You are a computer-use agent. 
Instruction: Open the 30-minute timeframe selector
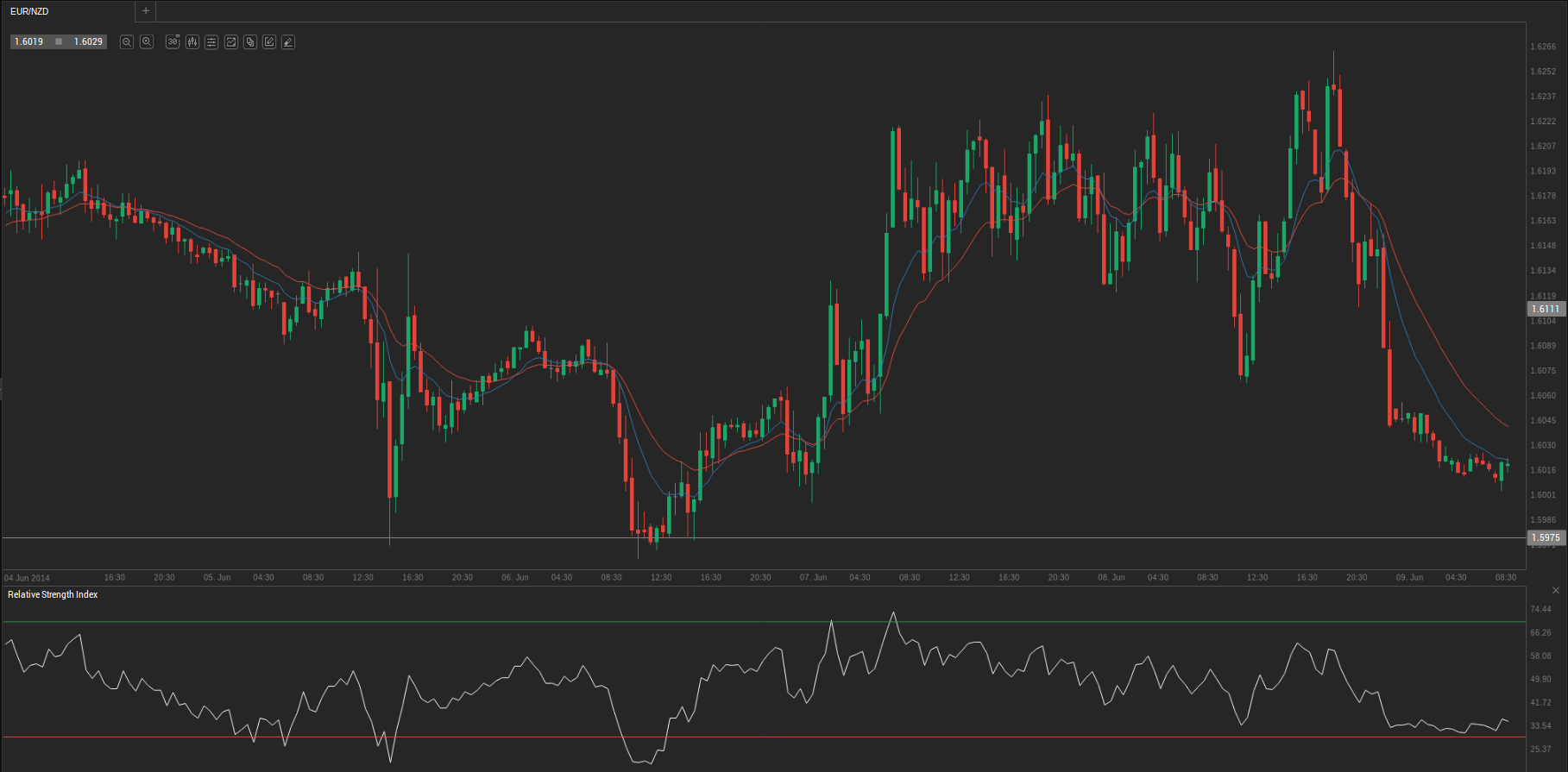(x=173, y=41)
